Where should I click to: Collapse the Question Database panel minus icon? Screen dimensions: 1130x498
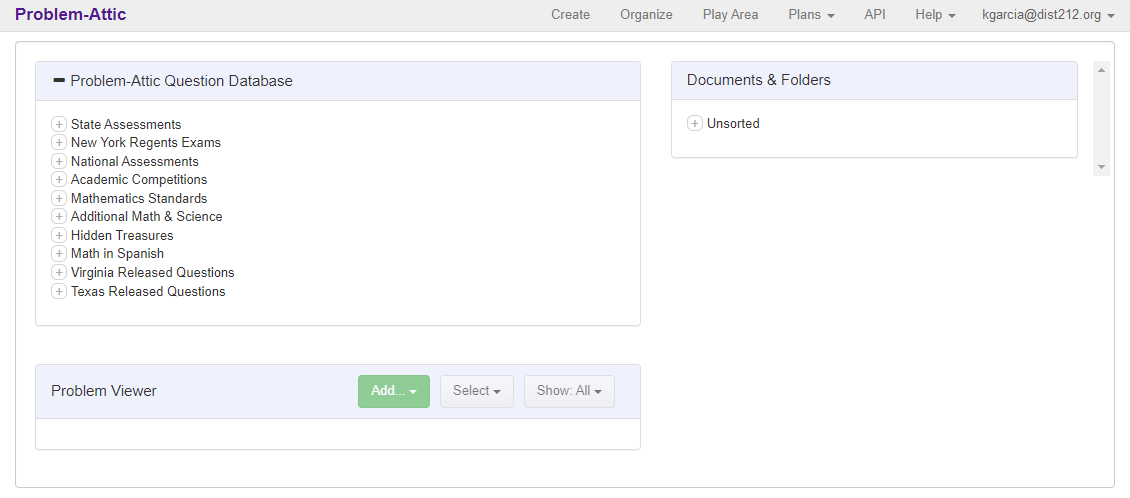pyautogui.click(x=59, y=81)
